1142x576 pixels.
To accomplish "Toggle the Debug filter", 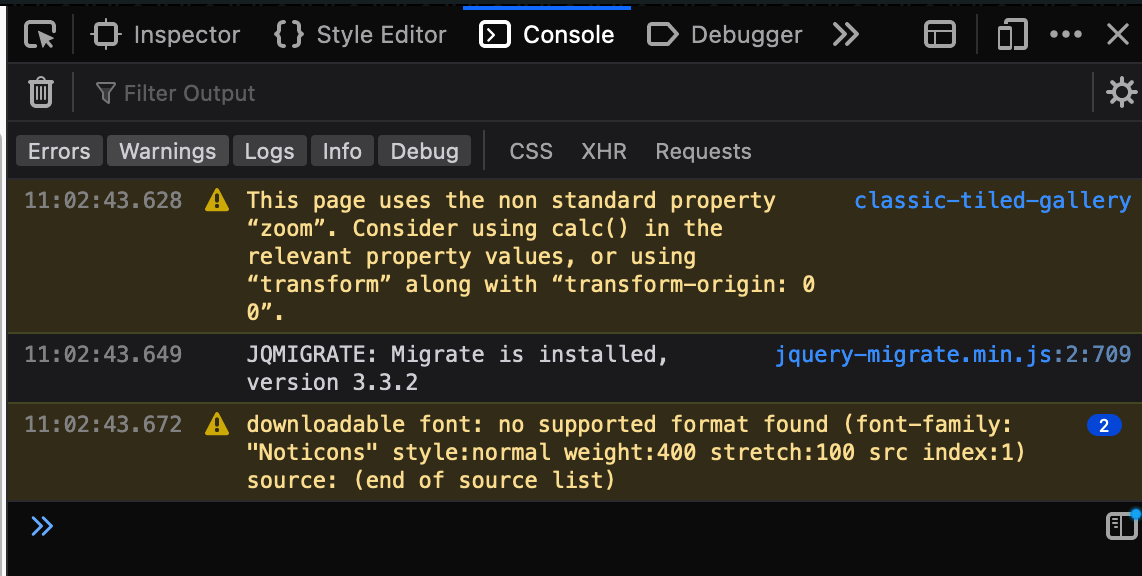I will 425,151.
